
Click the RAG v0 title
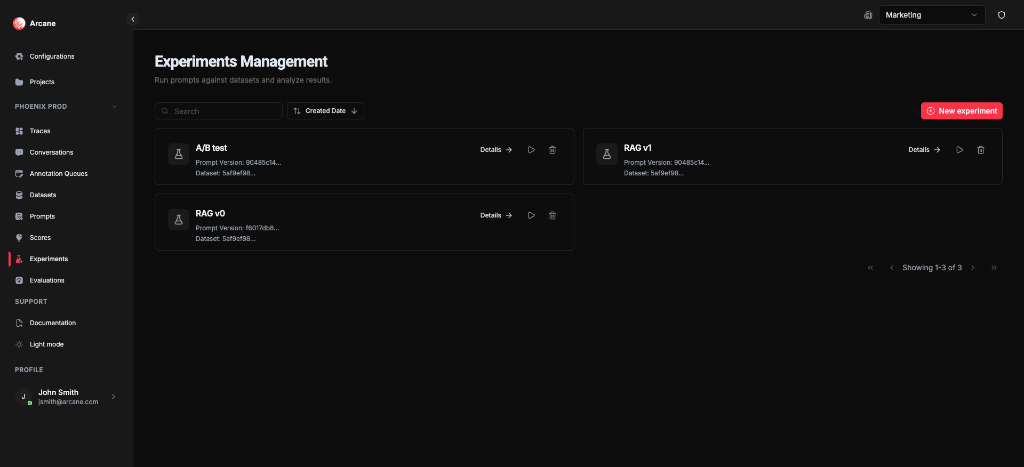click(x=210, y=213)
